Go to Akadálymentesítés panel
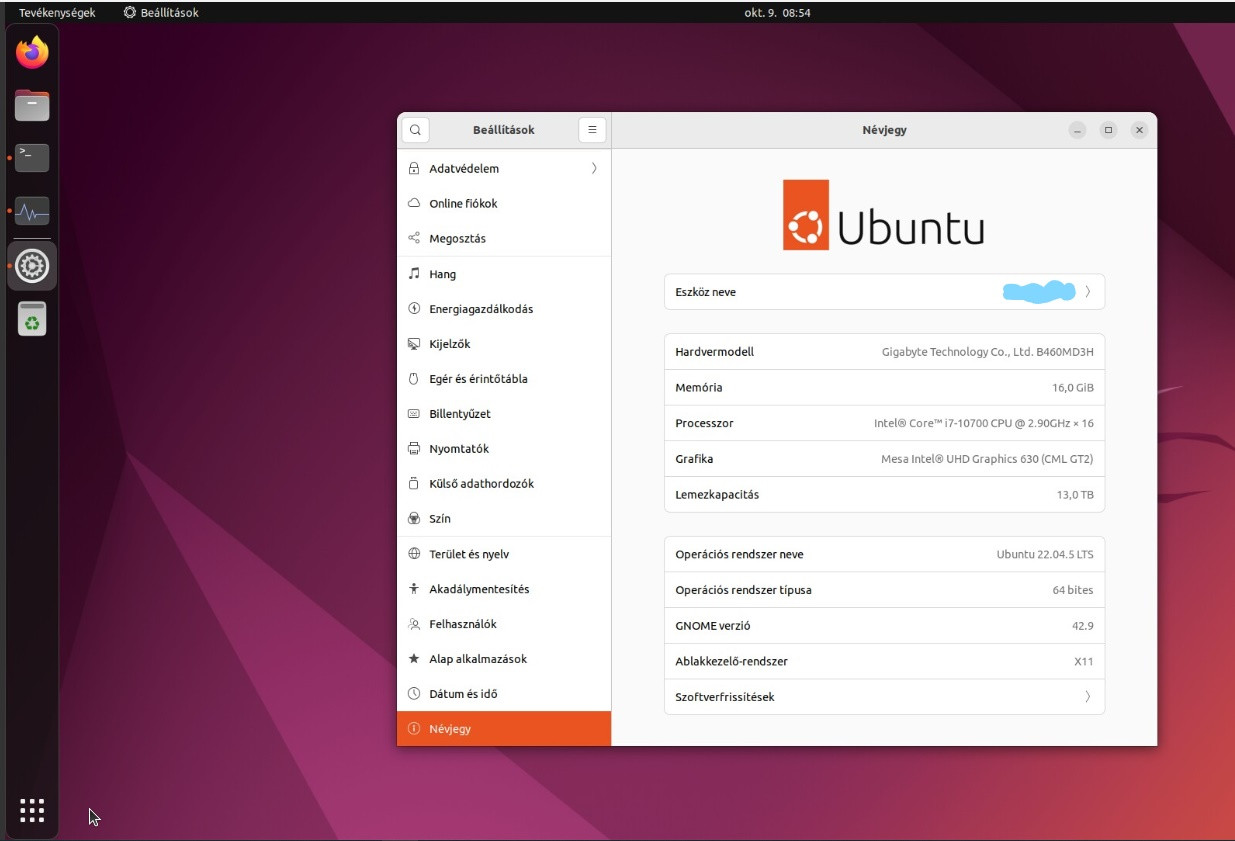The width and height of the screenshot is (1235, 841). [504, 589]
